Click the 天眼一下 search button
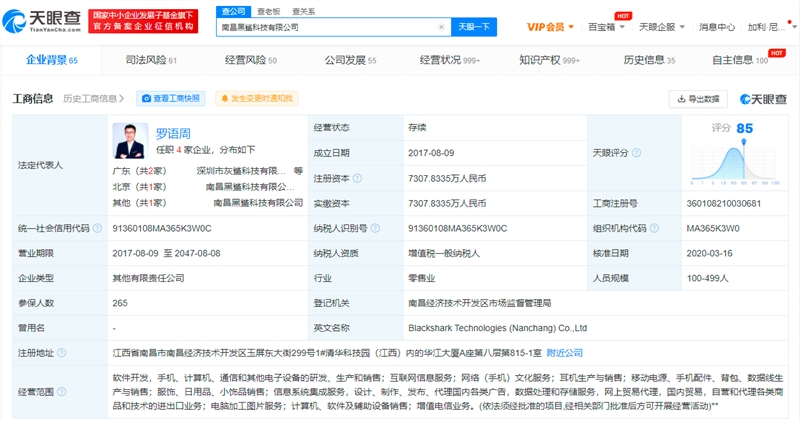Image resolution: width=800 pixels, height=421 pixels. [474, 27]
